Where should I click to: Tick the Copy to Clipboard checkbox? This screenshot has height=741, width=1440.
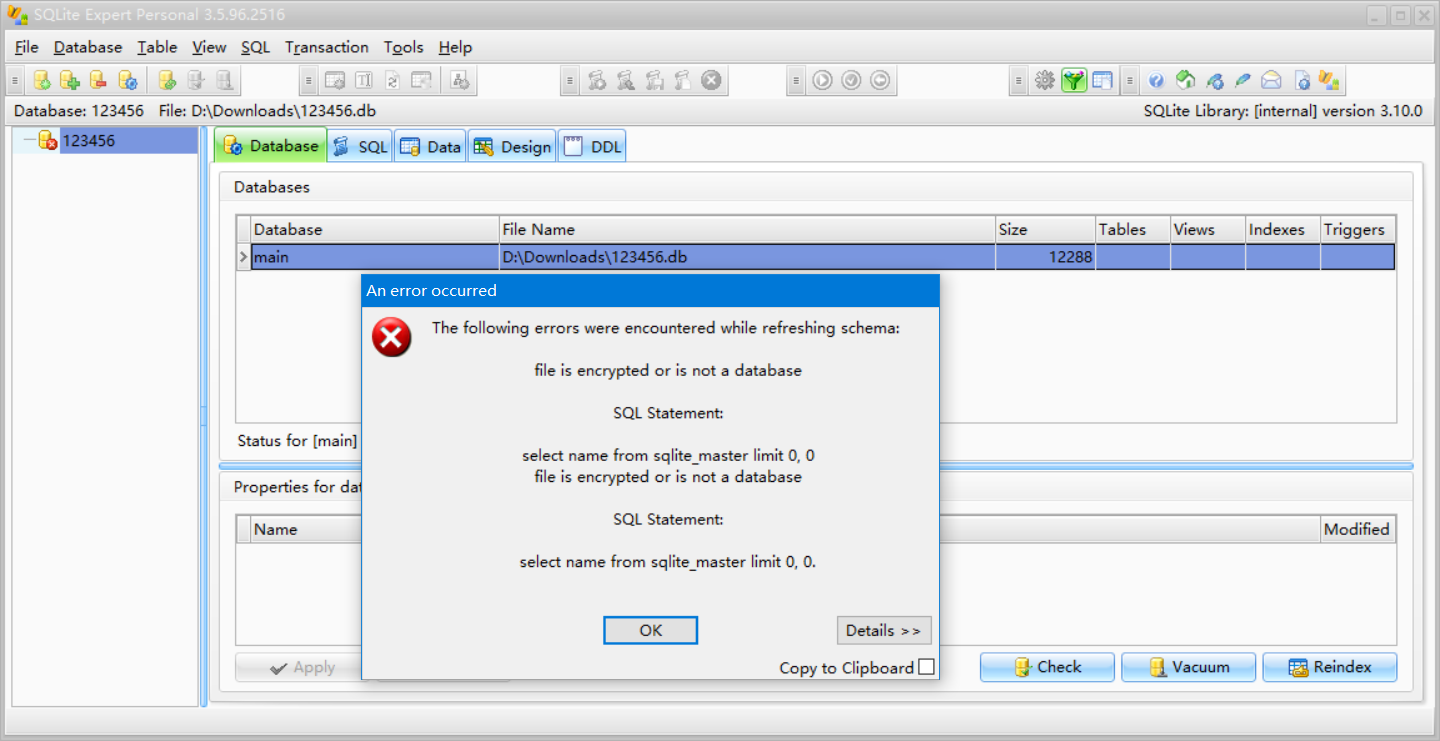(x=926, y=667)
